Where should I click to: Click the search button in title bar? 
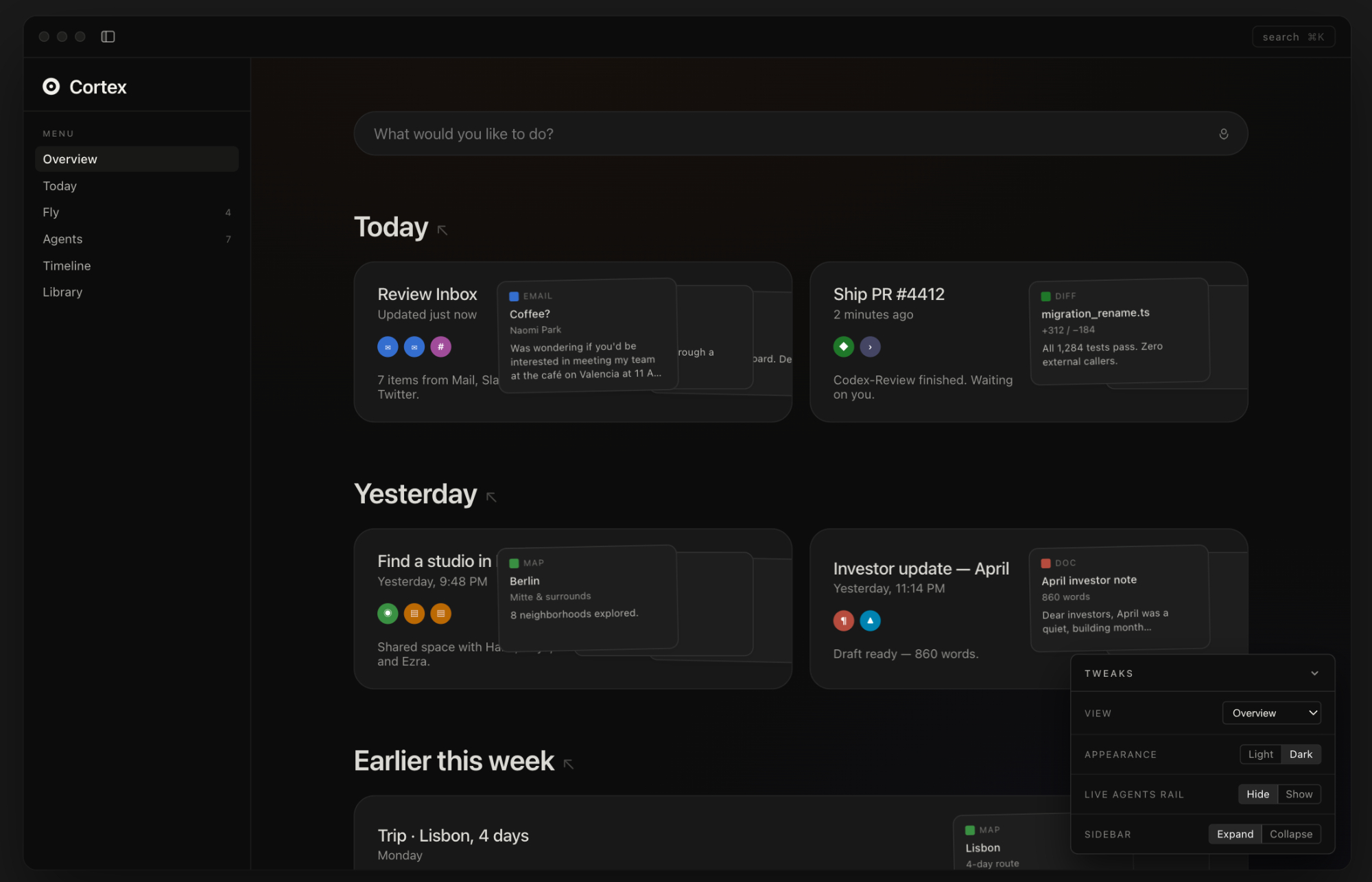click(x=1292, y=37)
